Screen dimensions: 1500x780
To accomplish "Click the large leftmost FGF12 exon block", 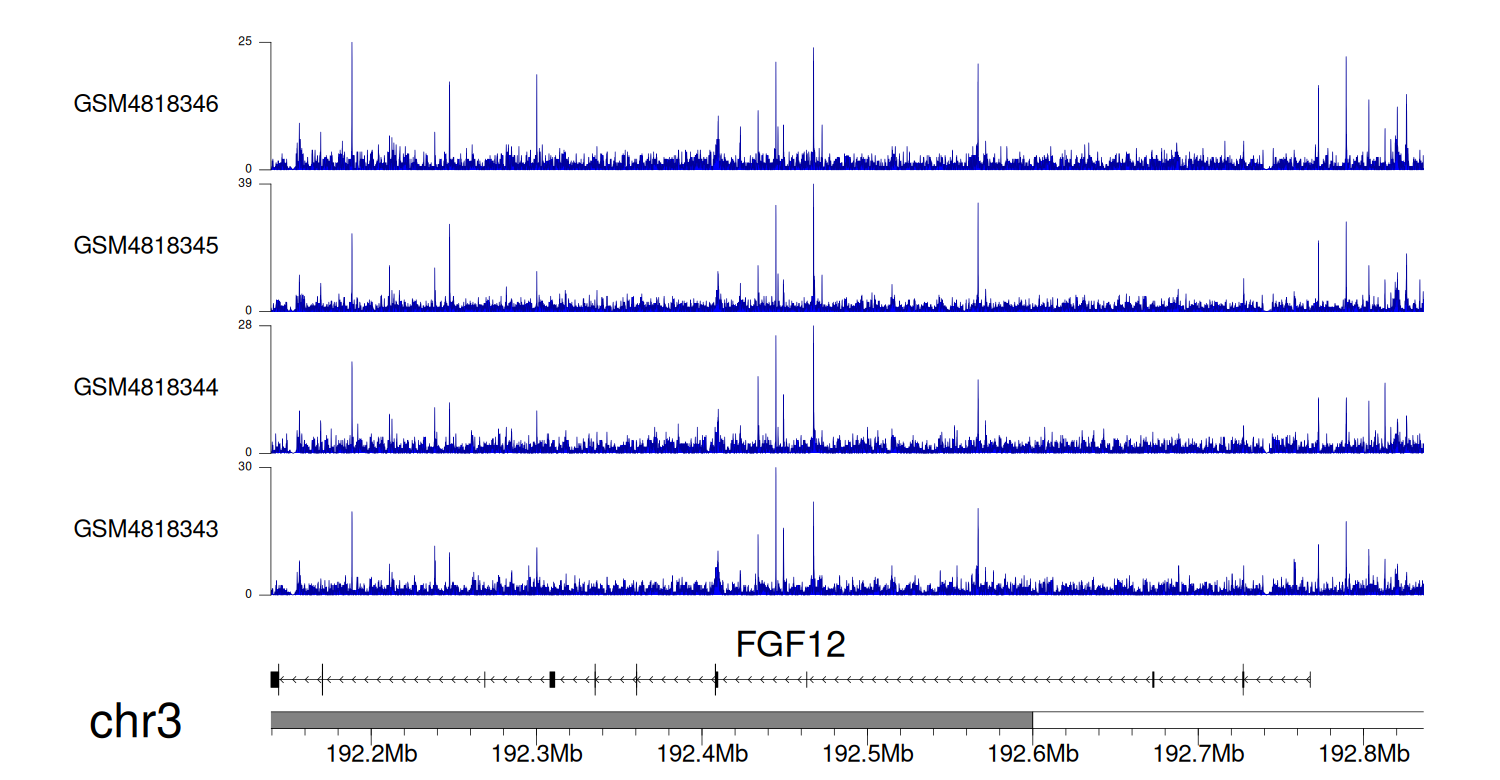I will (x=274, y=679).
